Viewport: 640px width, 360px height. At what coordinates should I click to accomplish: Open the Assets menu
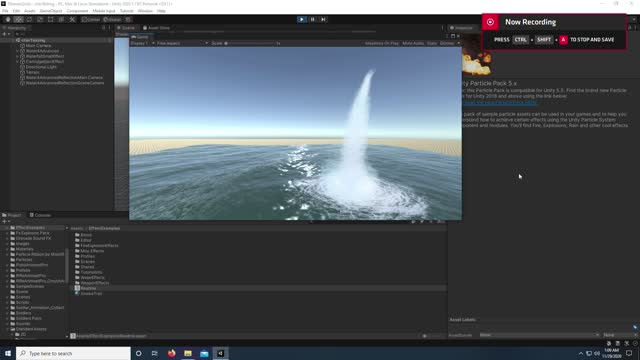pyautogui.click(x=30, y=11)
